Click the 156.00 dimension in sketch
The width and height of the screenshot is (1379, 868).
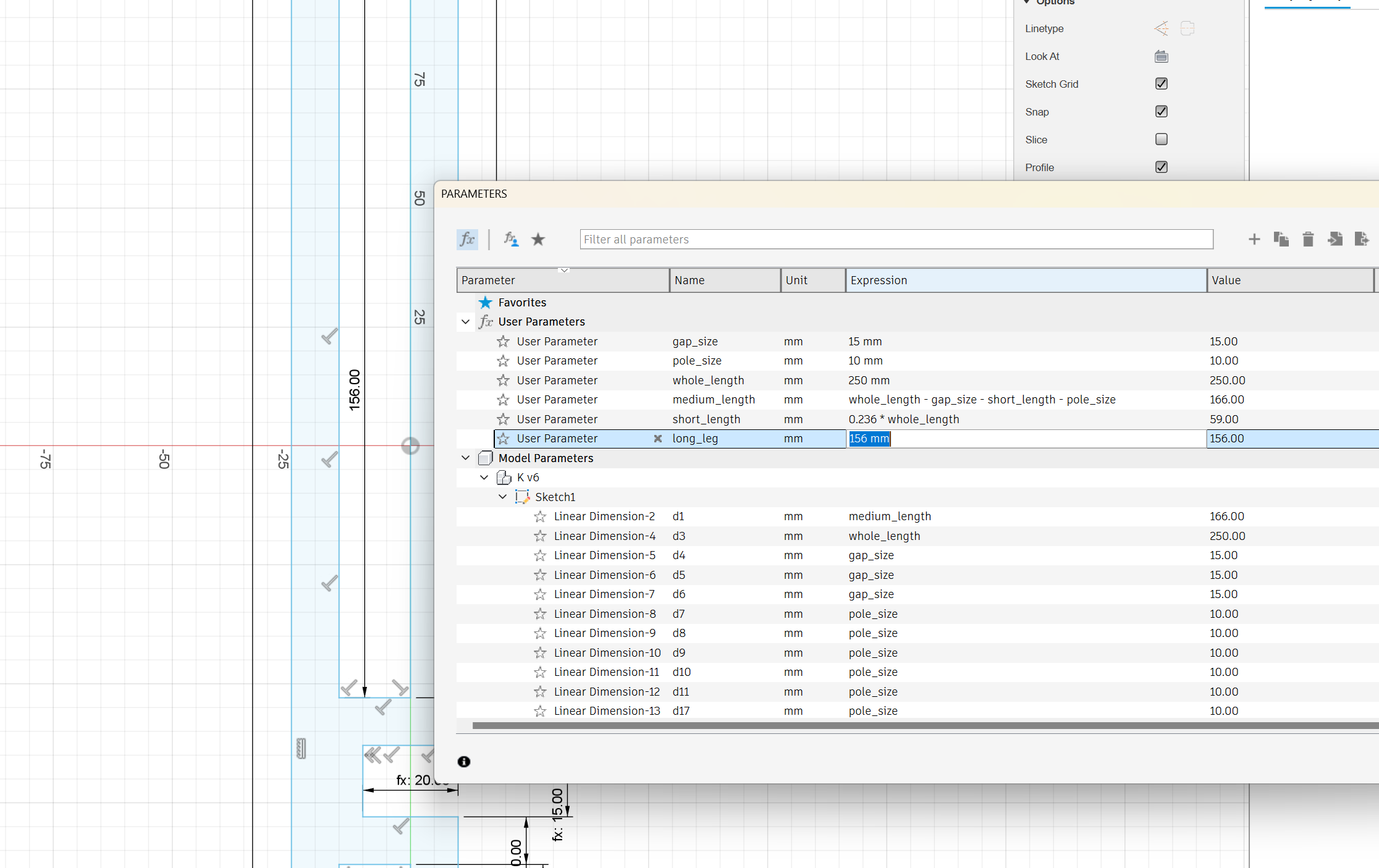[x=354, y=390]
